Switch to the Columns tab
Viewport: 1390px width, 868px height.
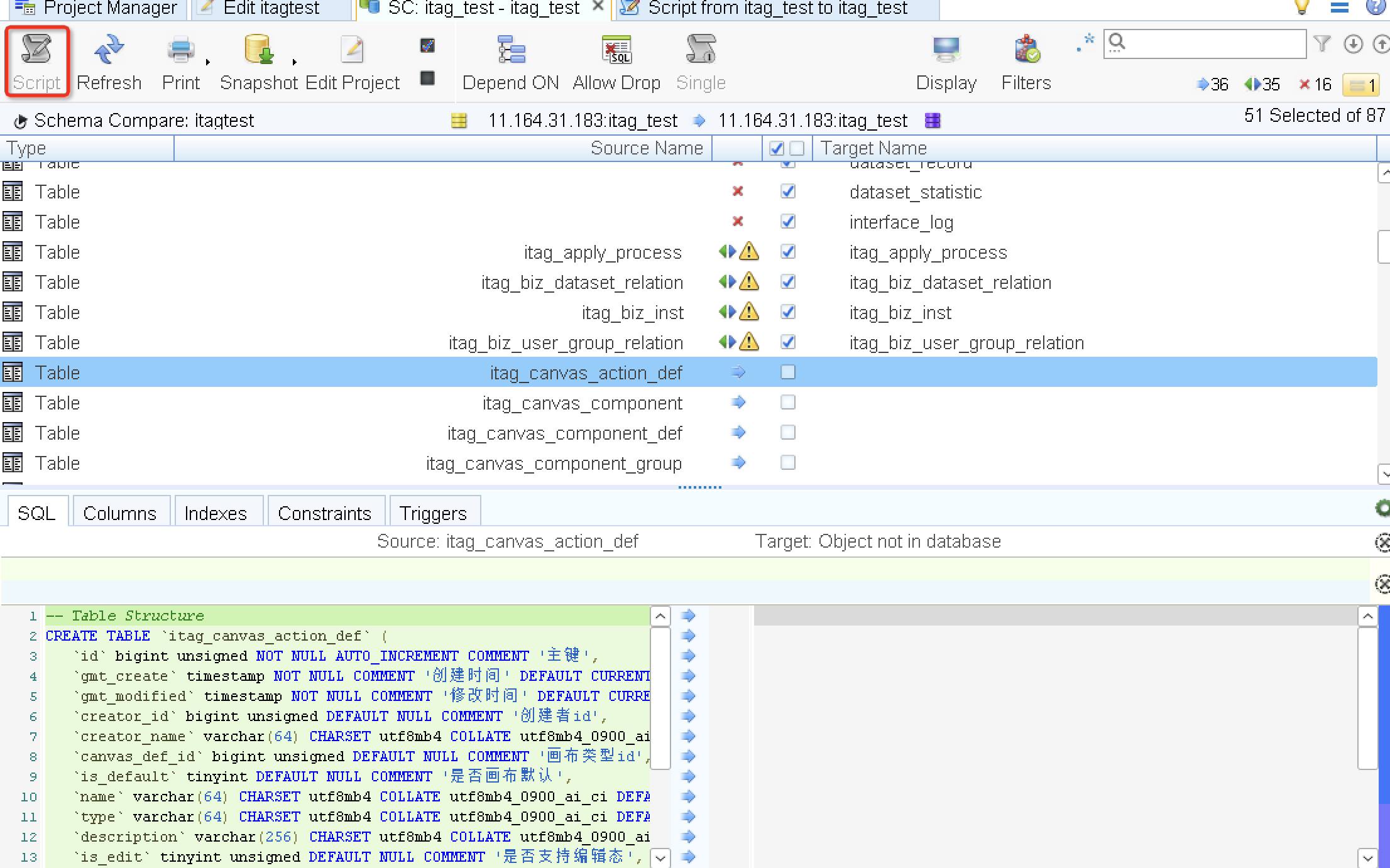119,513
